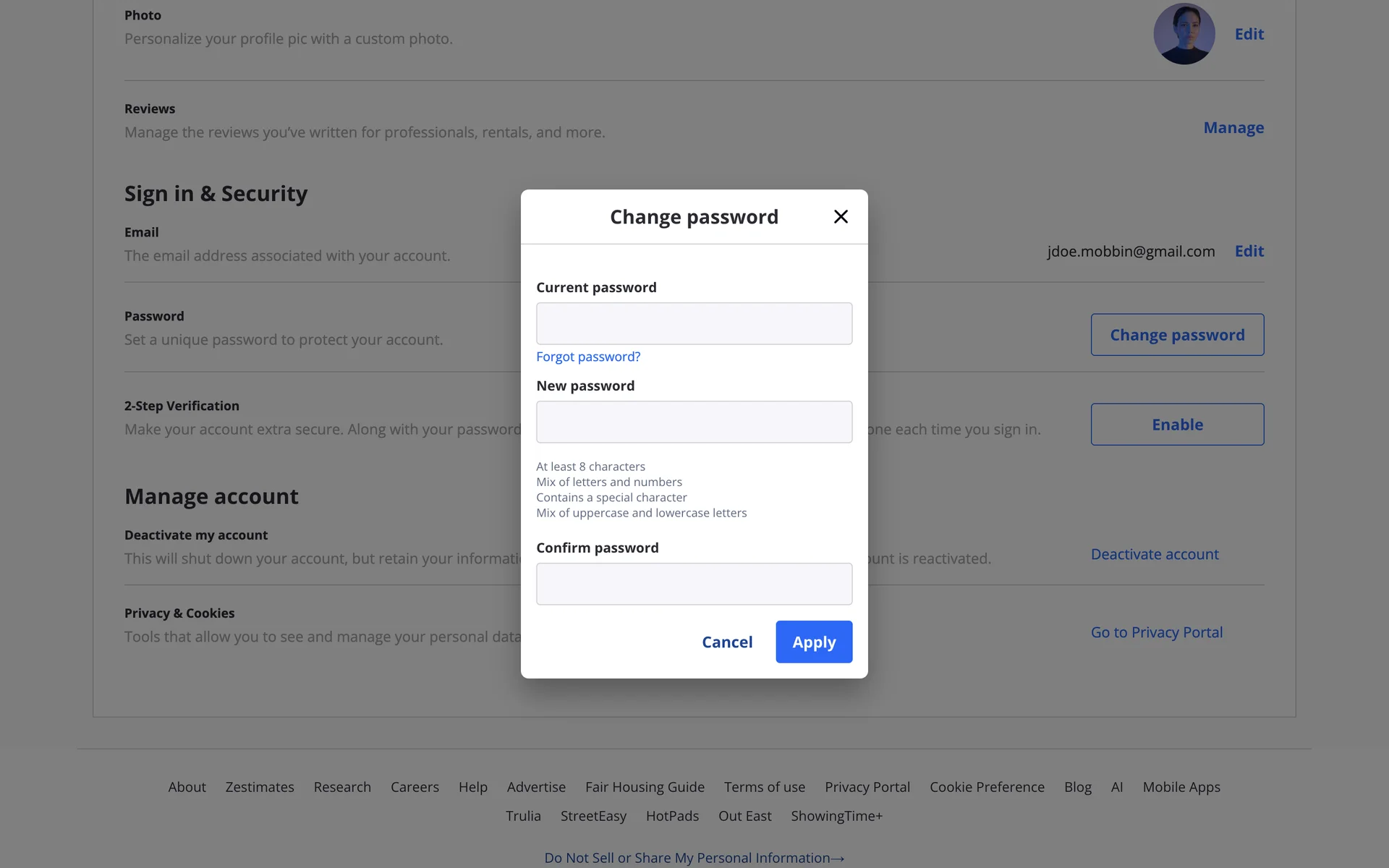Focus the Confirm password field
Viewport: 1389px width, 868px height.
(x=694, y=584)
